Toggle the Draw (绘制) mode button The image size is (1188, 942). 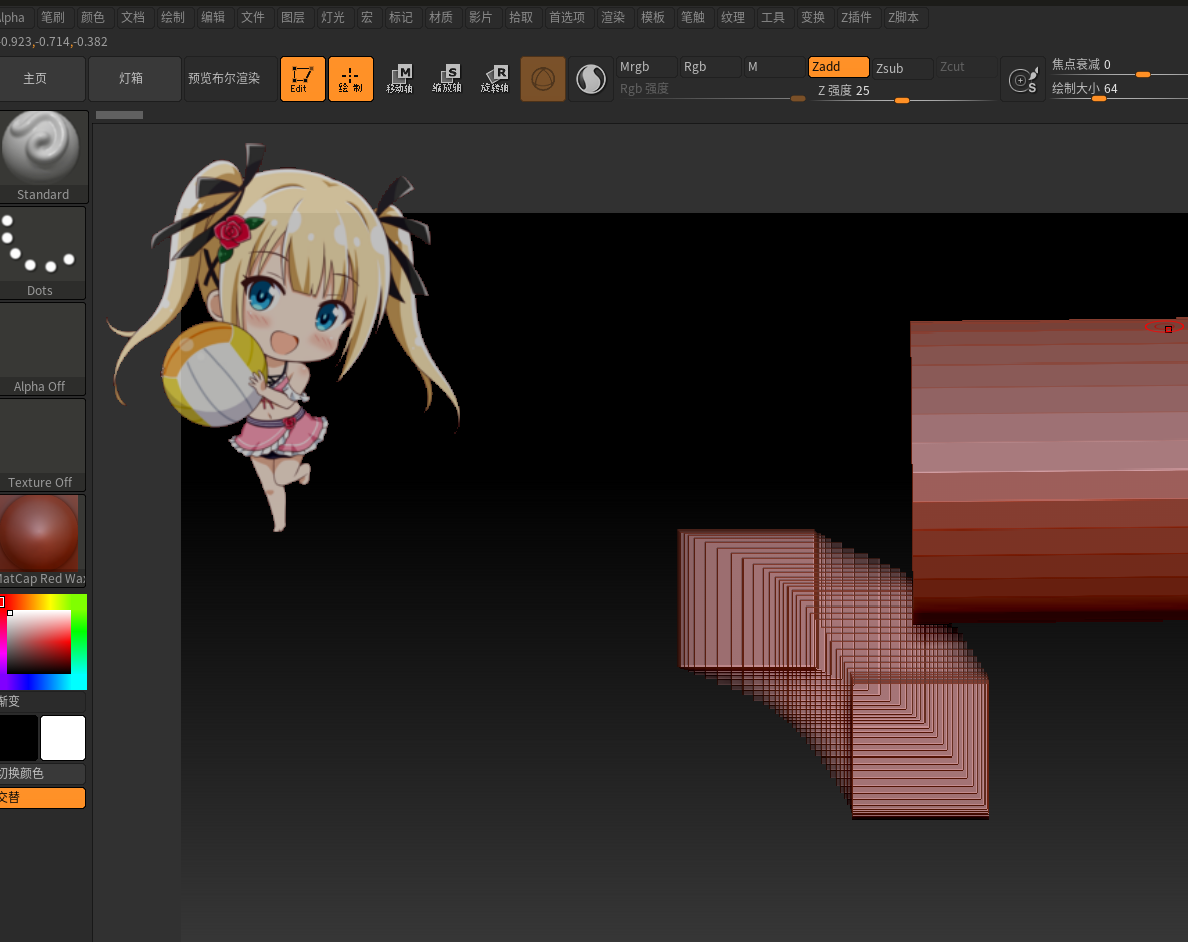[x=351, y=79]
